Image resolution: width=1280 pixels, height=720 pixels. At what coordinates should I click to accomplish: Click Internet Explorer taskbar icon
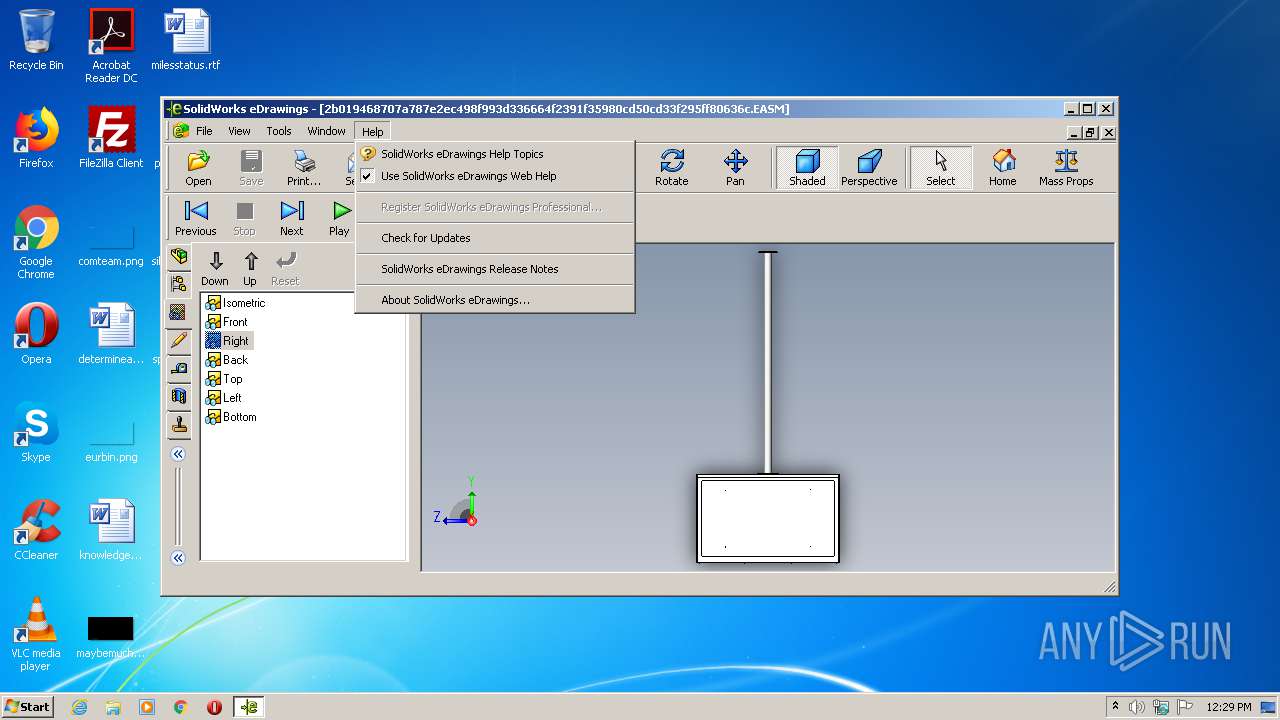(79, 707)
